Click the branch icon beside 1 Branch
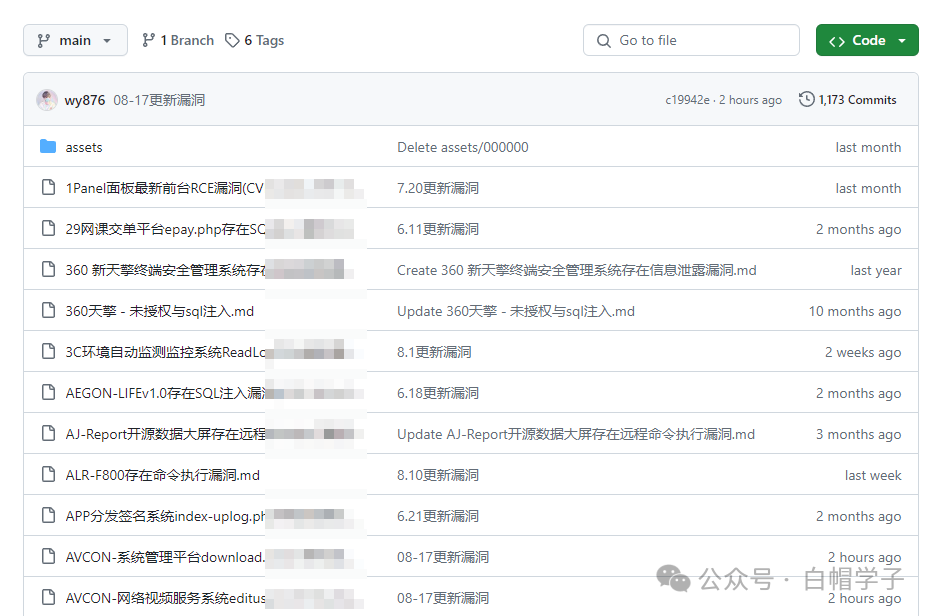 [148, 41]
